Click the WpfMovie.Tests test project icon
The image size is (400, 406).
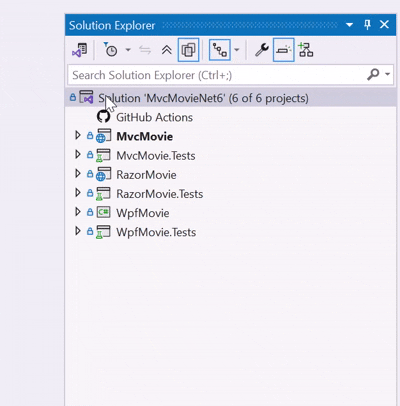tap(103, 232)
